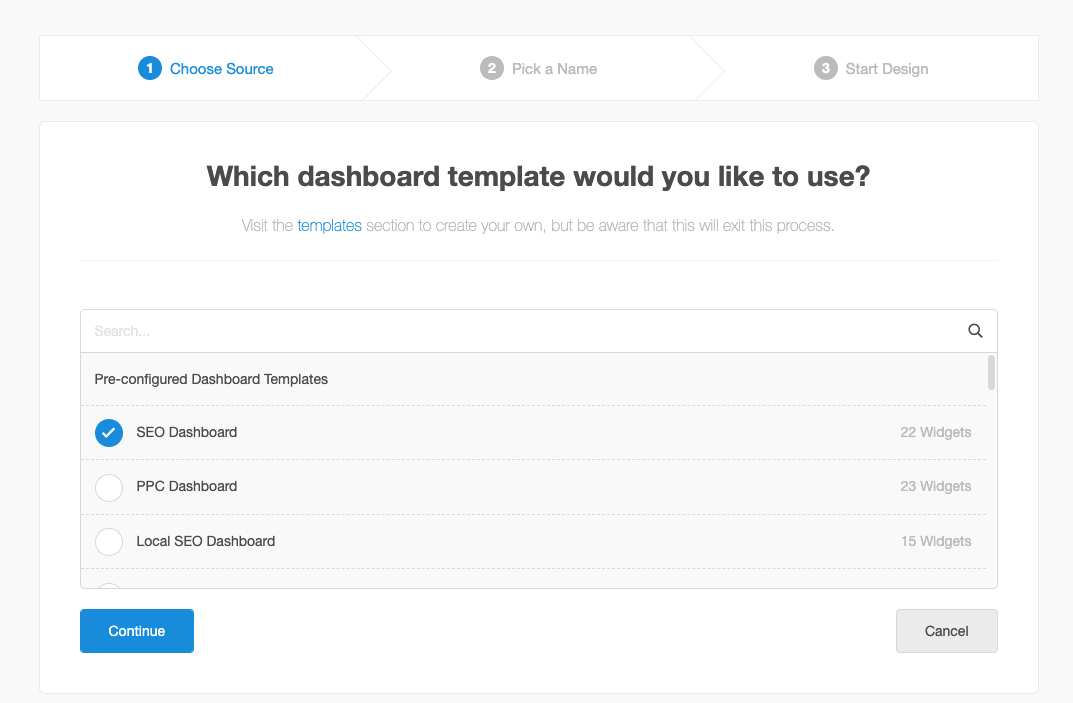Click the step 1 Choose Source circle icon
Screen dimensions: 1073x703
coord(149,68)
